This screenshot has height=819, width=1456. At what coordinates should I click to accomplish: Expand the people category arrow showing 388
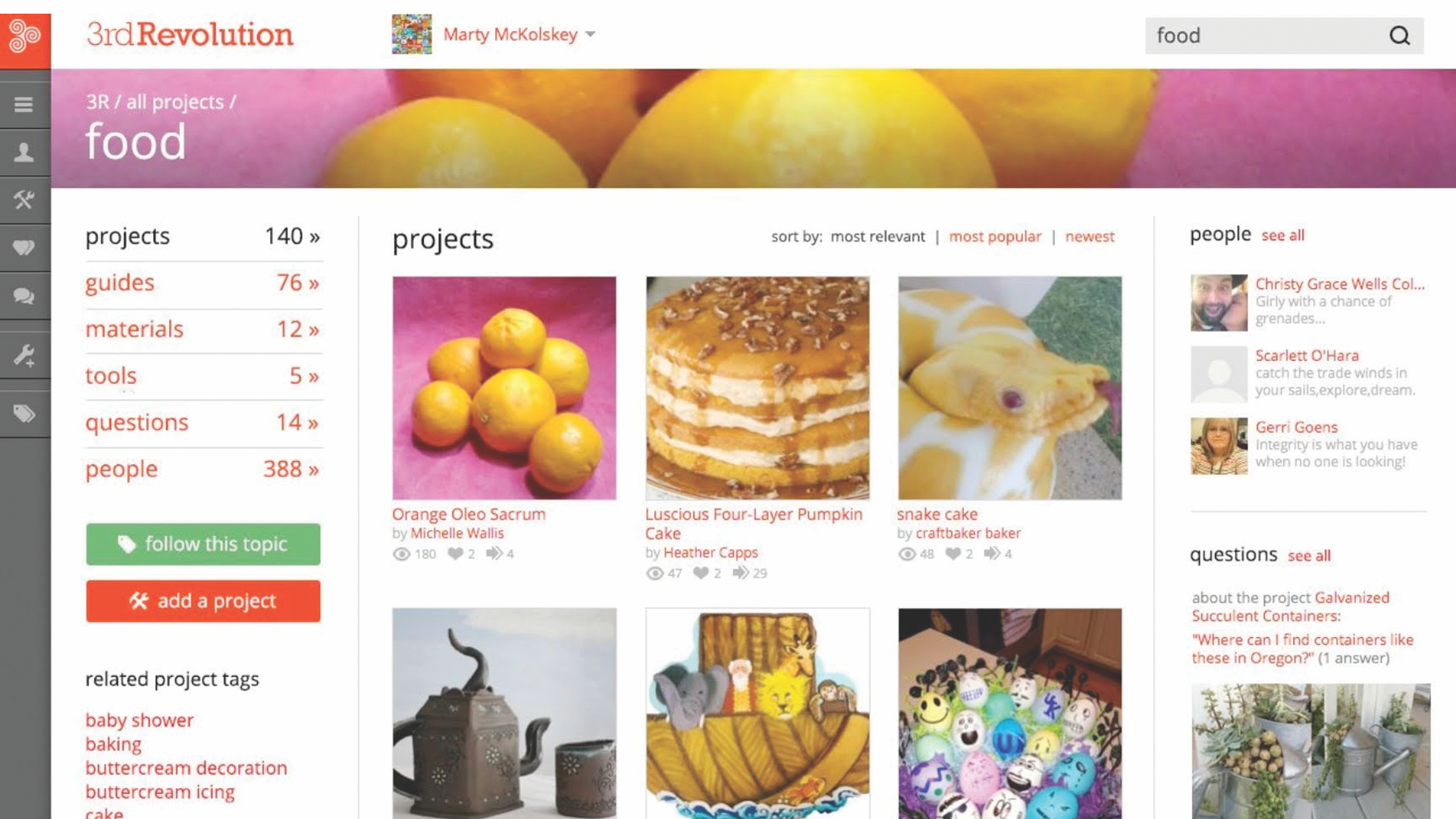pyautogui.click(x=314, y=470)
